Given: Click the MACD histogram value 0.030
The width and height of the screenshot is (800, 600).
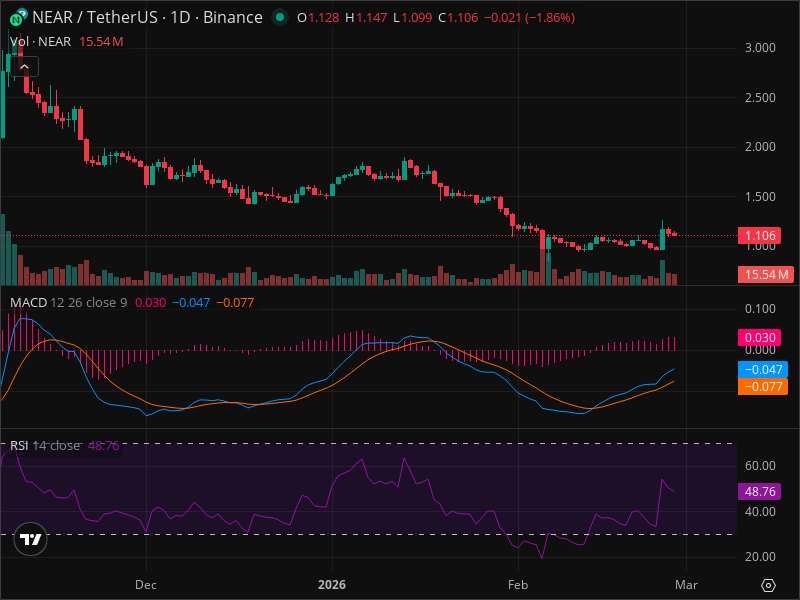Looking at the screenshot, I should tap(151, 303).
